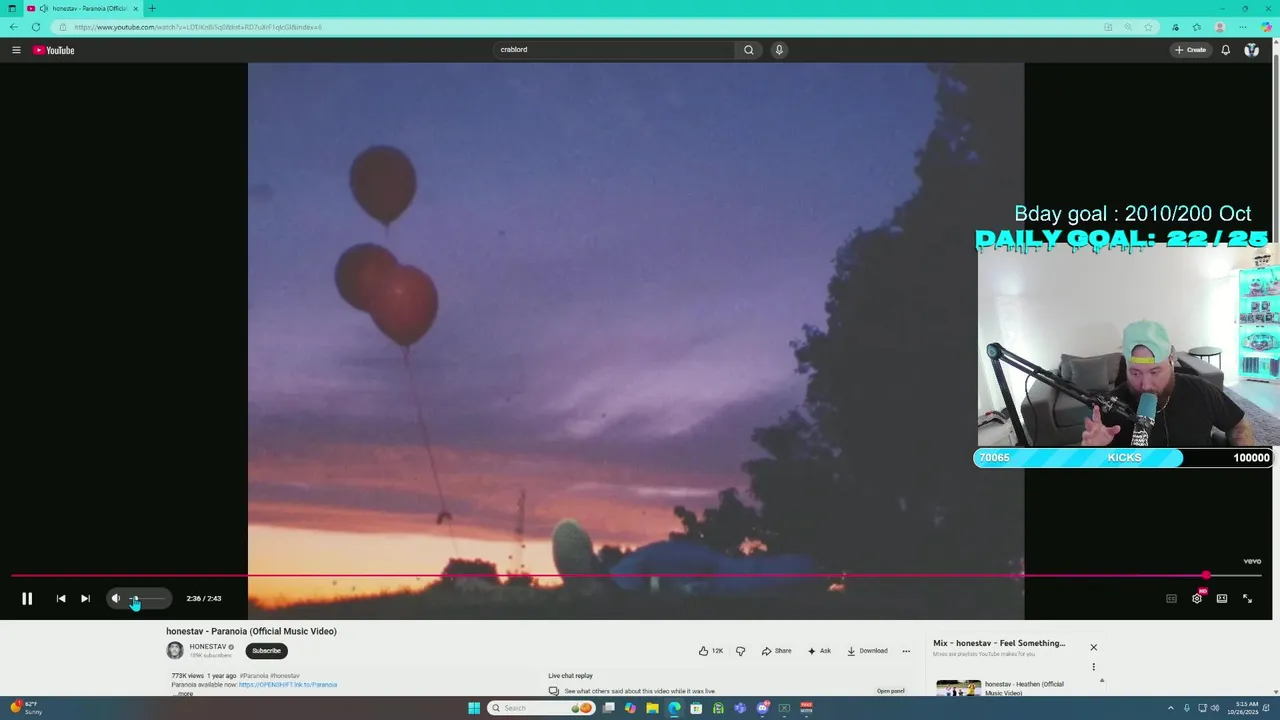This screenshot has width=1280, height=720.
Task: Search with voice microphone
Action: pos(779,50)
